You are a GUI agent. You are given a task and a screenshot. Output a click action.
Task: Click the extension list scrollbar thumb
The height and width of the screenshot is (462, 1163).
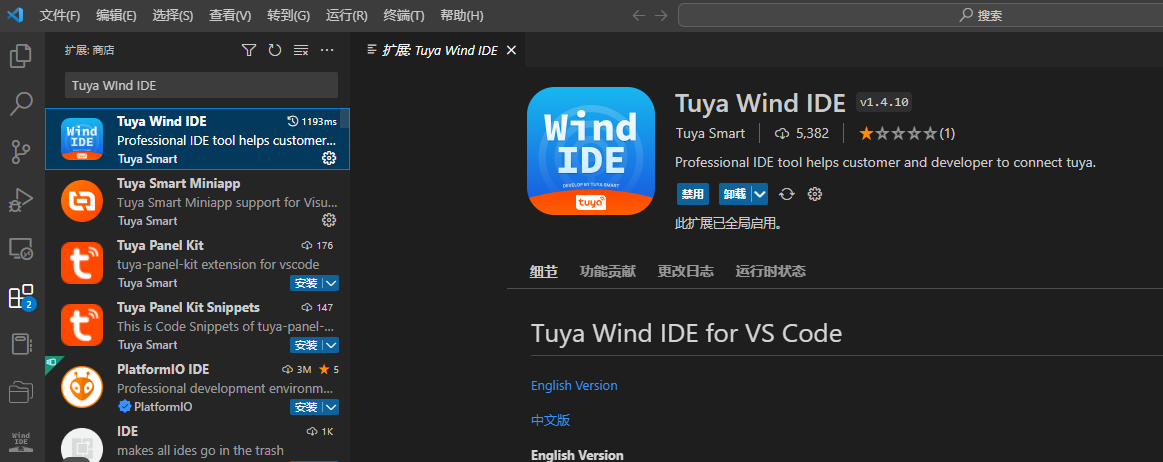click(345, 119)
